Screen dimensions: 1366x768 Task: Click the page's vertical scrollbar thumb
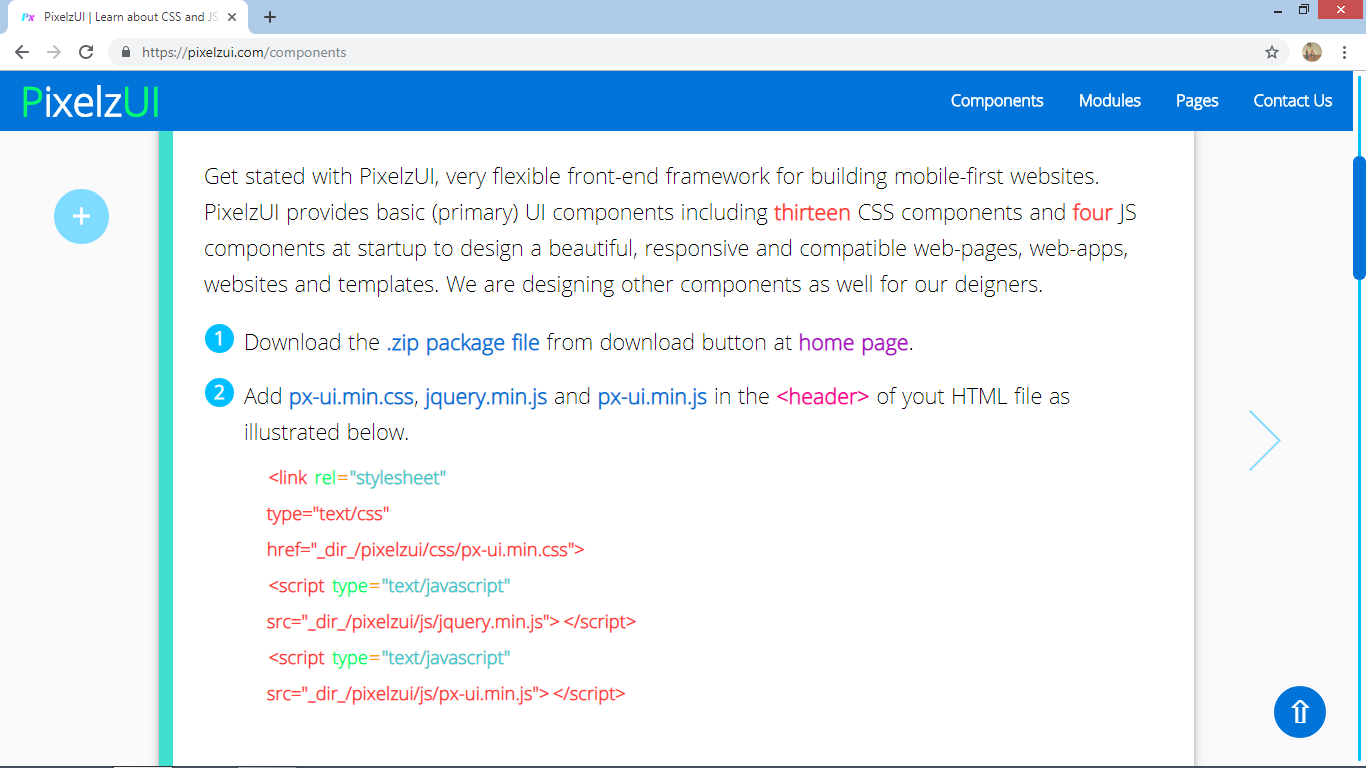[1359, 217]
